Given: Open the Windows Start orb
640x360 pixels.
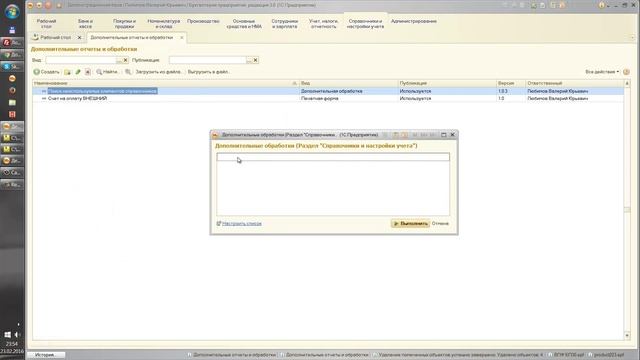Looking at the screenshot, I should [12, 11].
